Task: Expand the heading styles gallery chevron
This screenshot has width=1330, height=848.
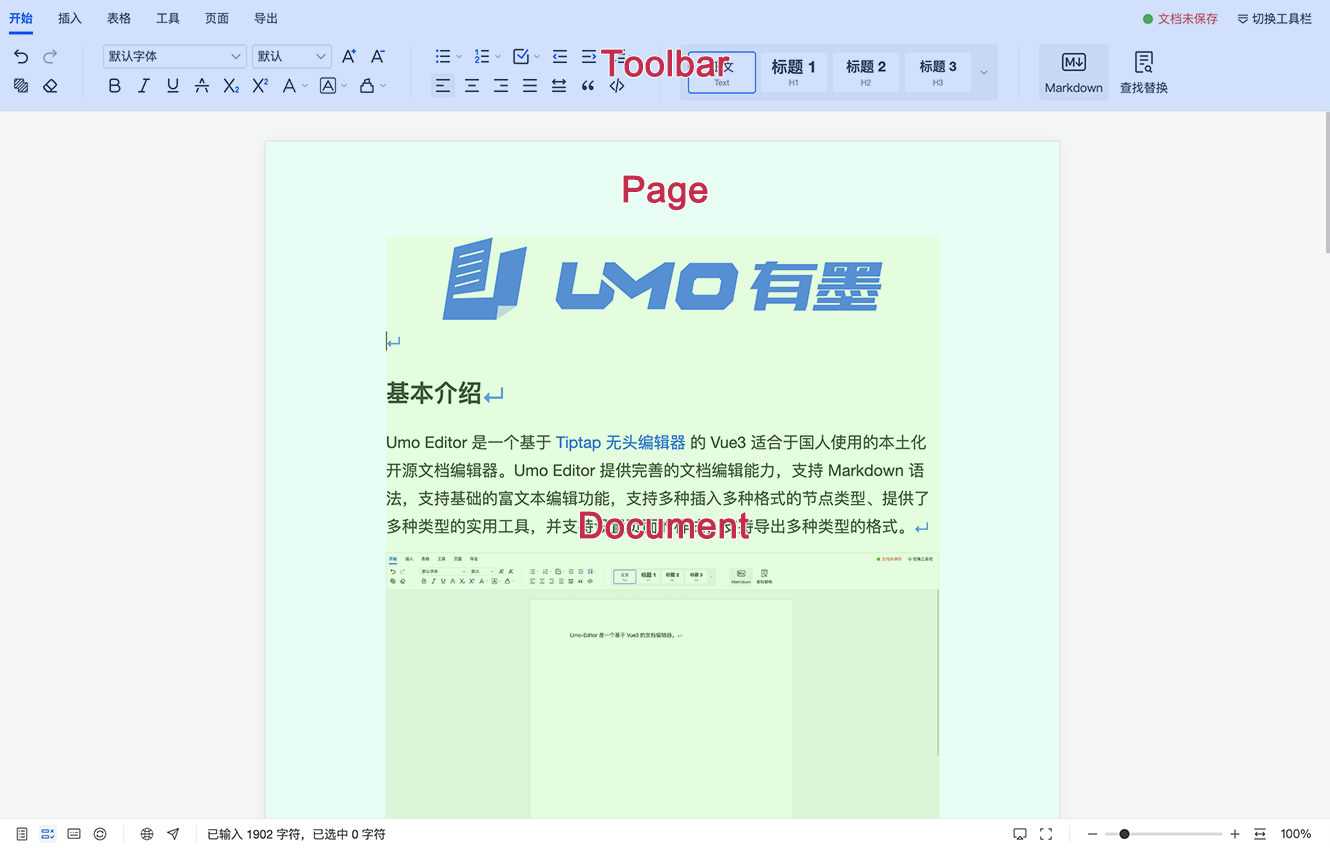Action: 984,72
